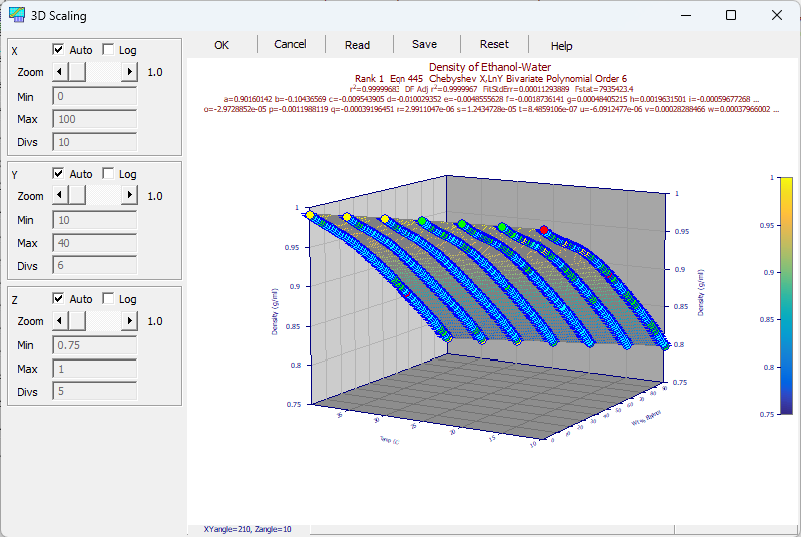Click the X Zoom value '1.0'
This screenshot has width=801, height=537.
155,72
